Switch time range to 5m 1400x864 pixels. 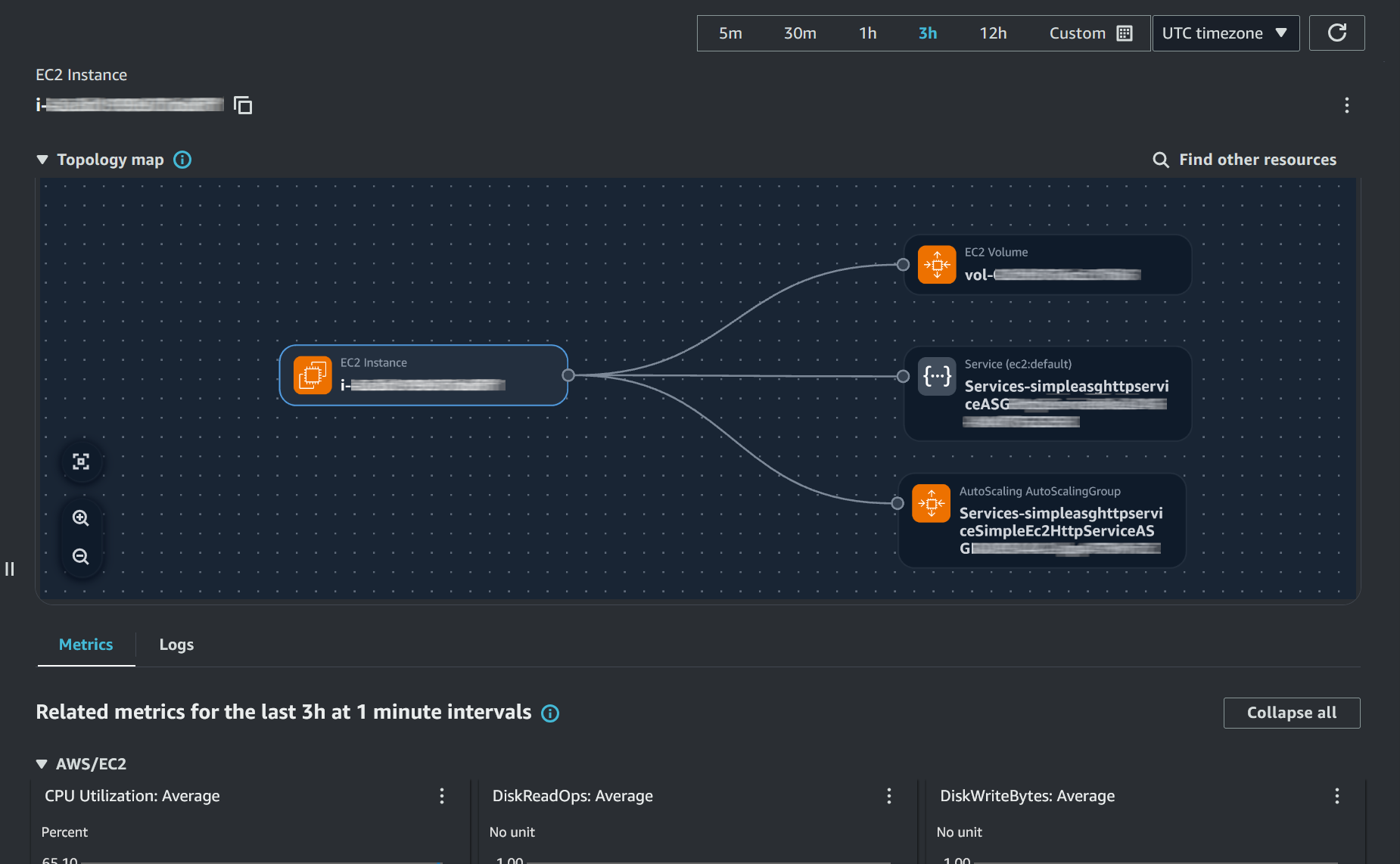click(x=730, y=33)
